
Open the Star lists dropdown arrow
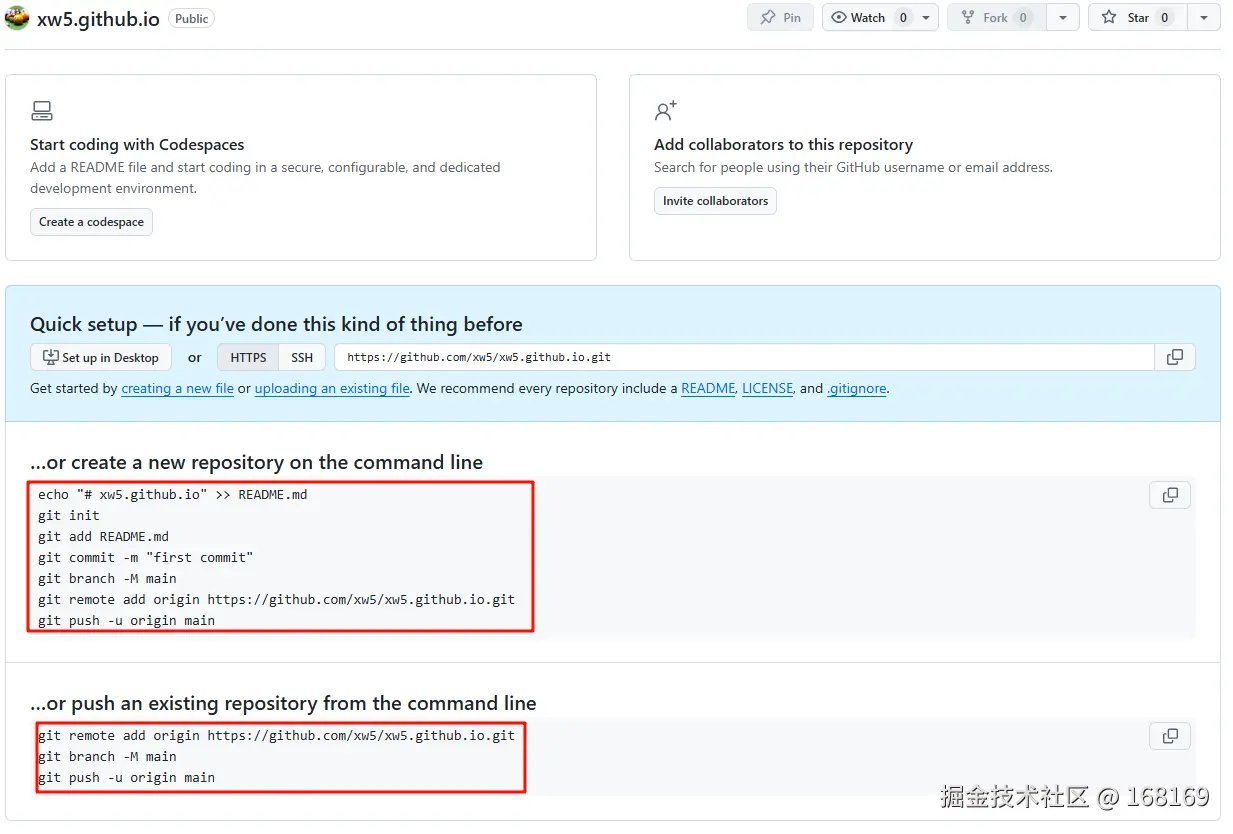click(x=1204, y=18)
